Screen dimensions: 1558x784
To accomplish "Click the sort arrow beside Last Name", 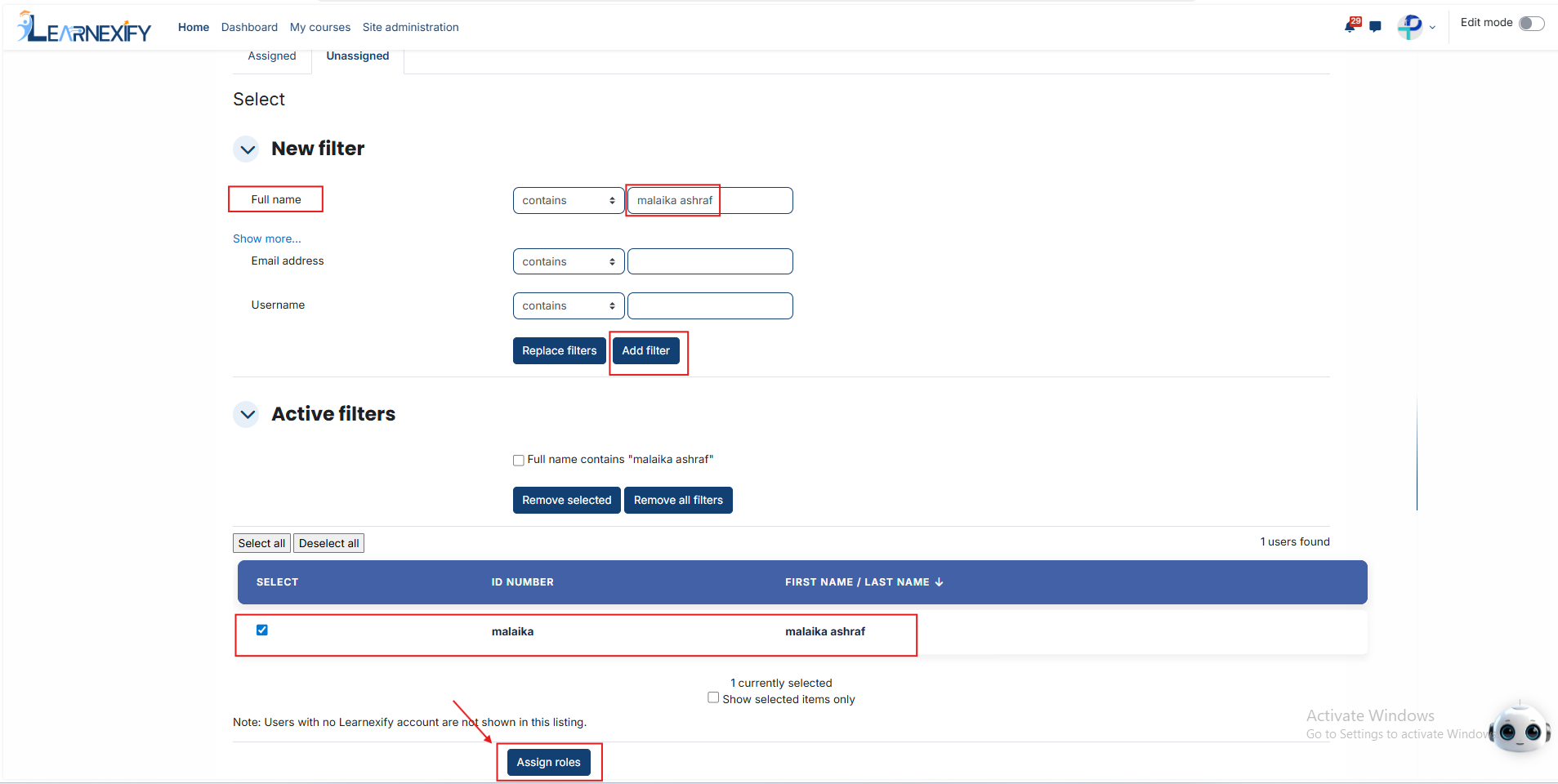I will coord(940,582).
